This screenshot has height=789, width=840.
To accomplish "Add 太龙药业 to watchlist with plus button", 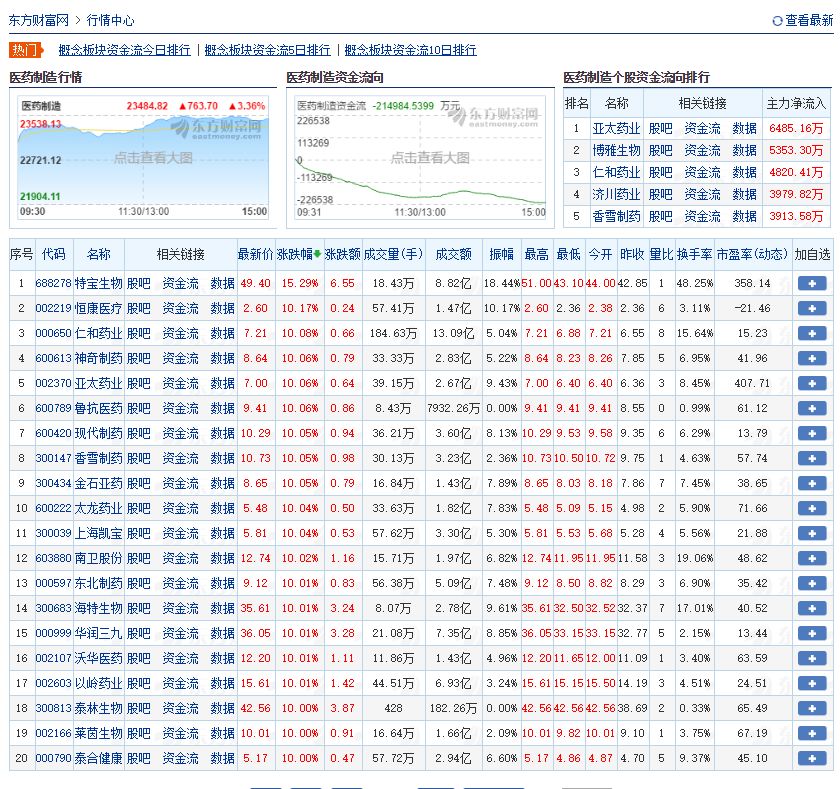I will tap(812, 508).
